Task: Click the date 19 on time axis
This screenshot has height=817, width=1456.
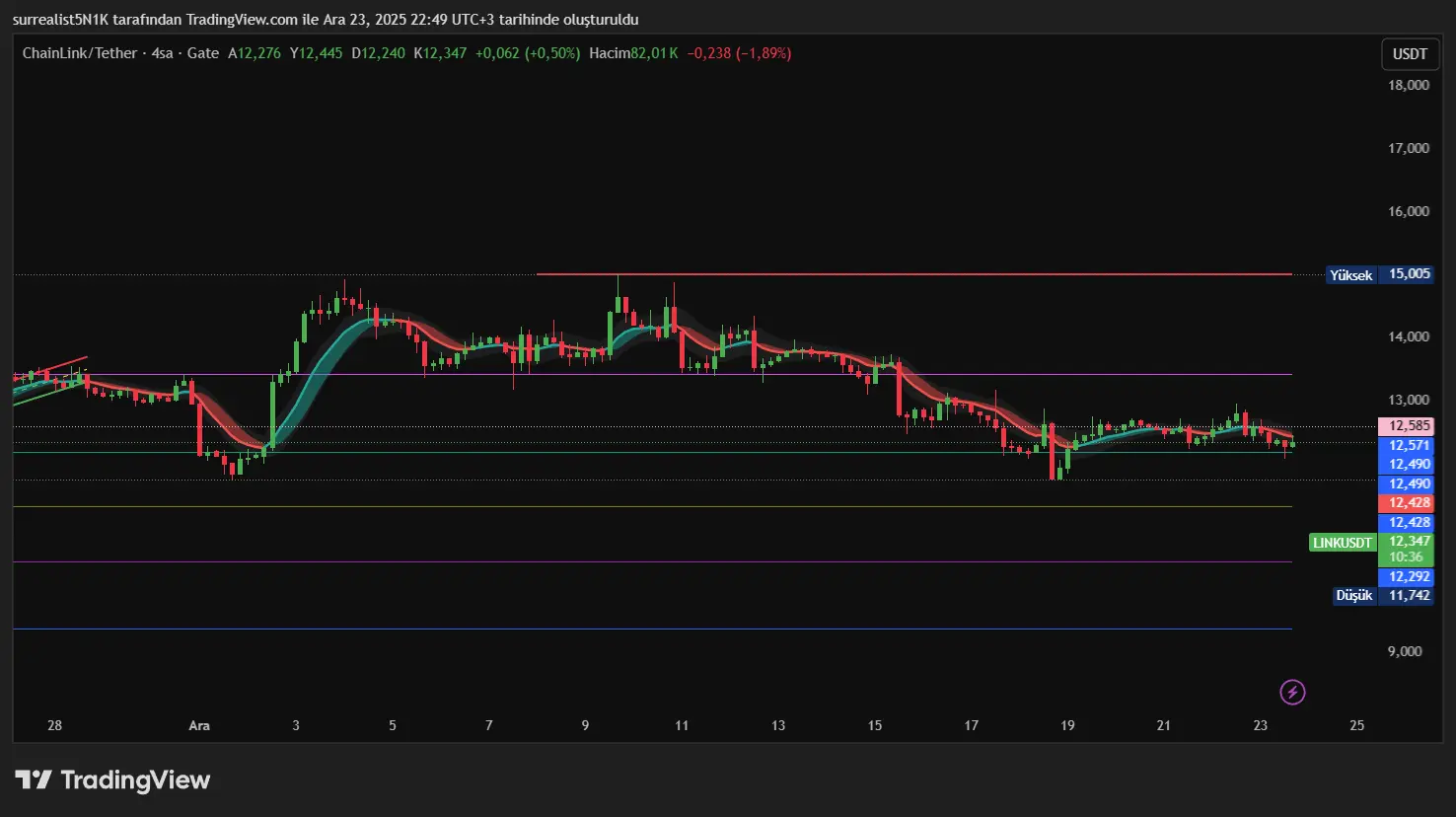Action: tap(1067, 726)
